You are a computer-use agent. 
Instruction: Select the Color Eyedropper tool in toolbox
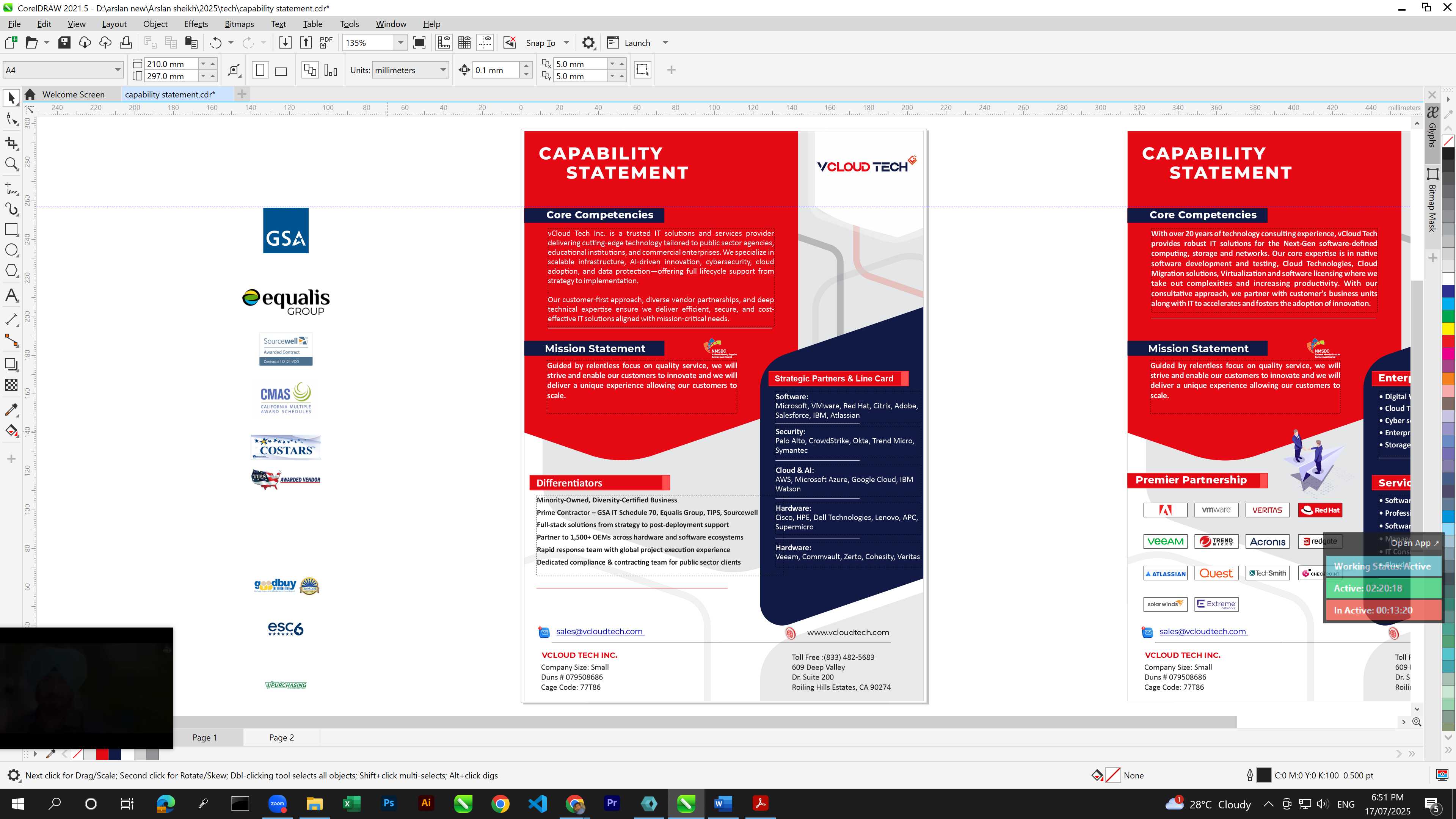tap(11, 410)
